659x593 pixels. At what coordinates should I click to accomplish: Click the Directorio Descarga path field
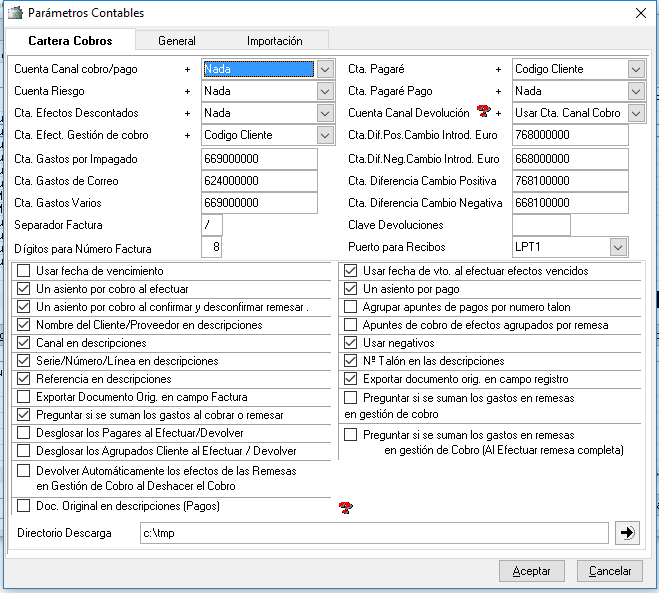[x=374, y=533]
